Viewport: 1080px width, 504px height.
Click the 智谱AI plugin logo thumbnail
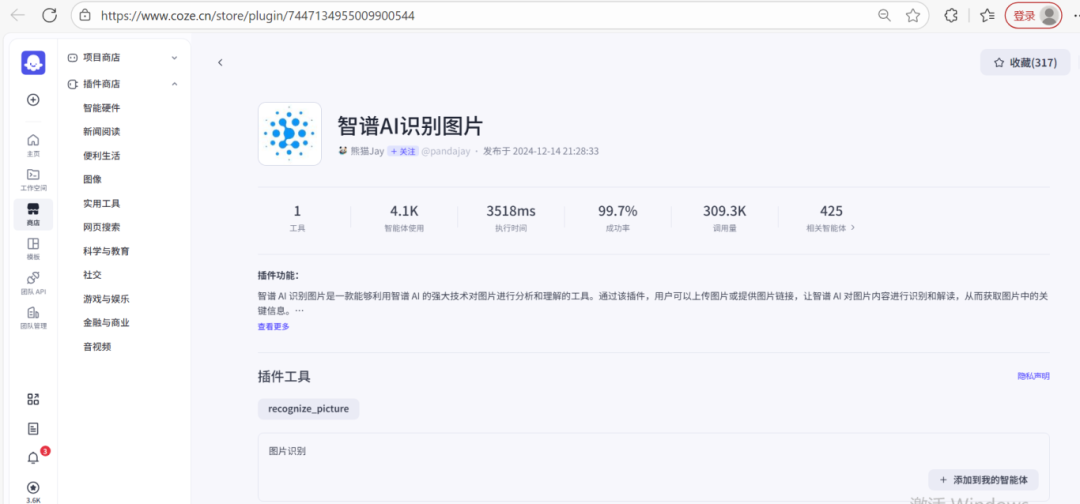click(289, 134)
